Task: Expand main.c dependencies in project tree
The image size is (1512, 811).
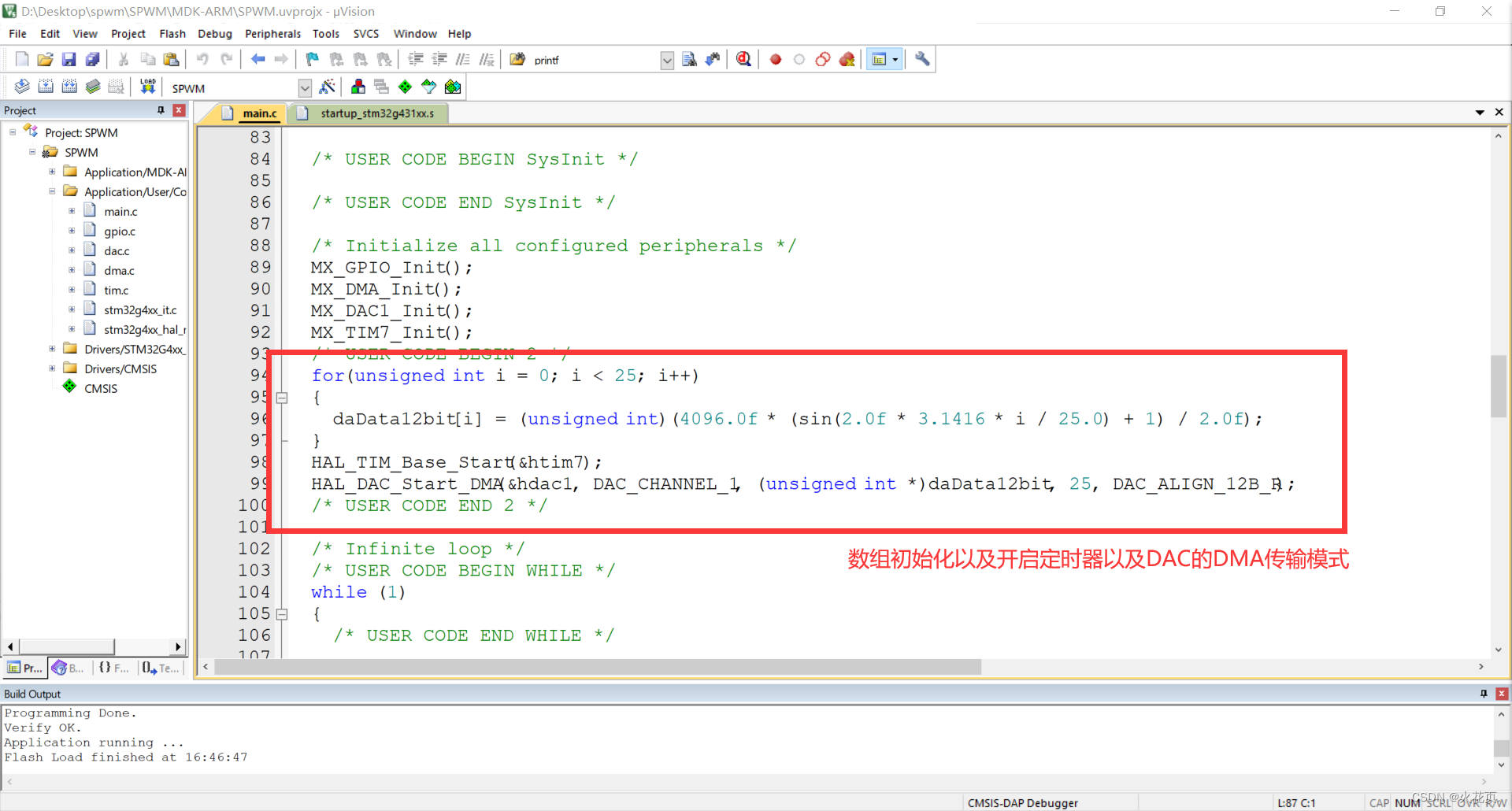Action: coord(72,211)
